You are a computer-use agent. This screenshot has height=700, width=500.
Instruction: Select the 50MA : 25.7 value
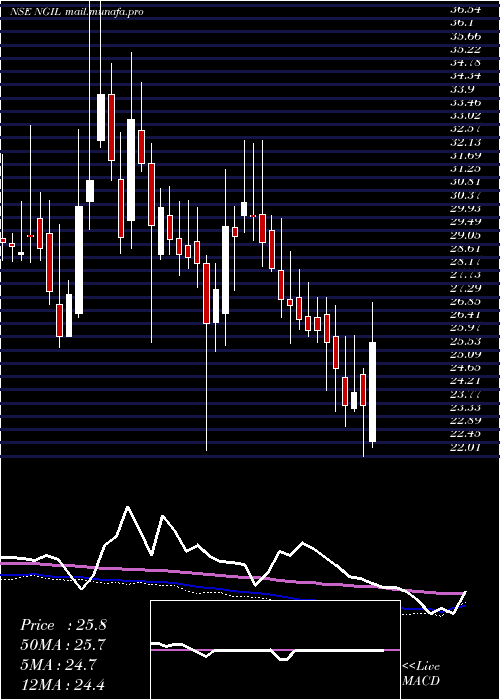(x=63, y=645)
